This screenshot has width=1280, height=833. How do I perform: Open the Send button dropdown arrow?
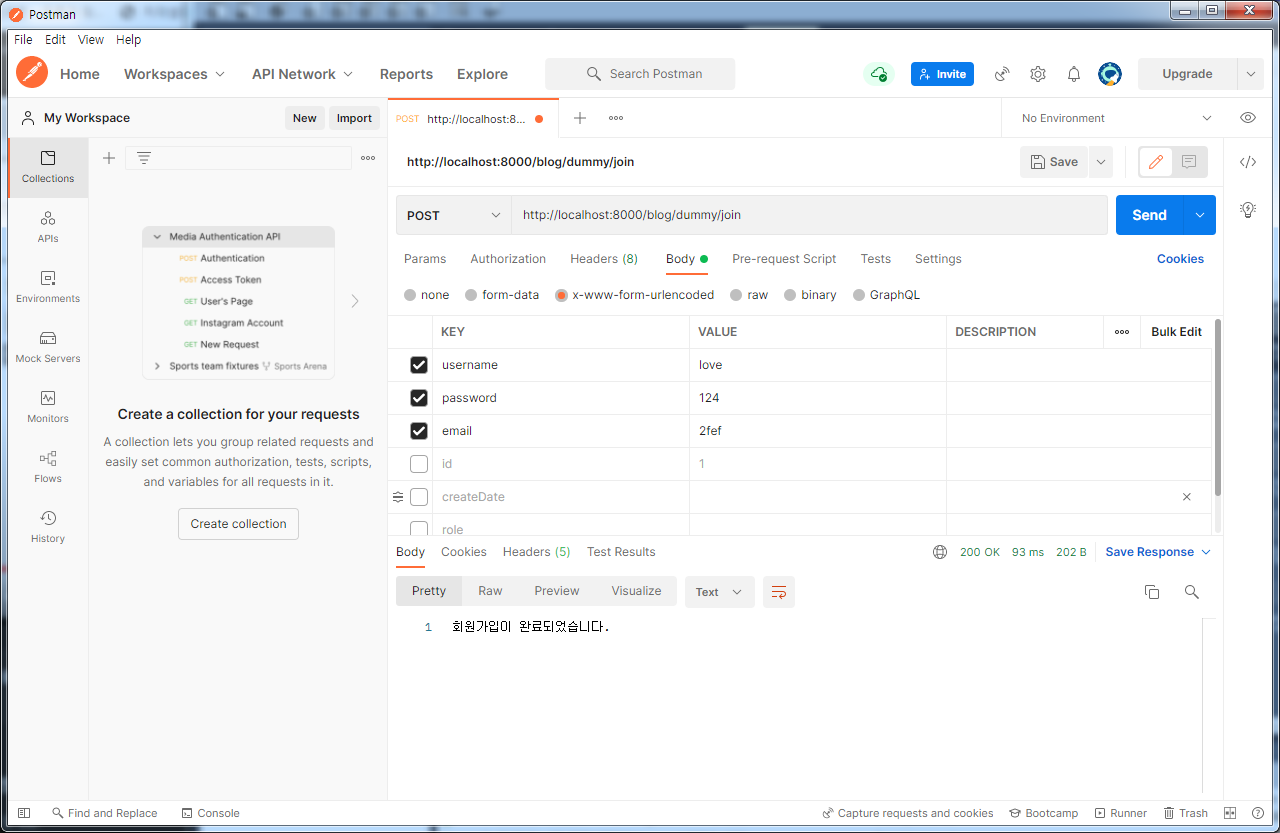pos(1200,215)
